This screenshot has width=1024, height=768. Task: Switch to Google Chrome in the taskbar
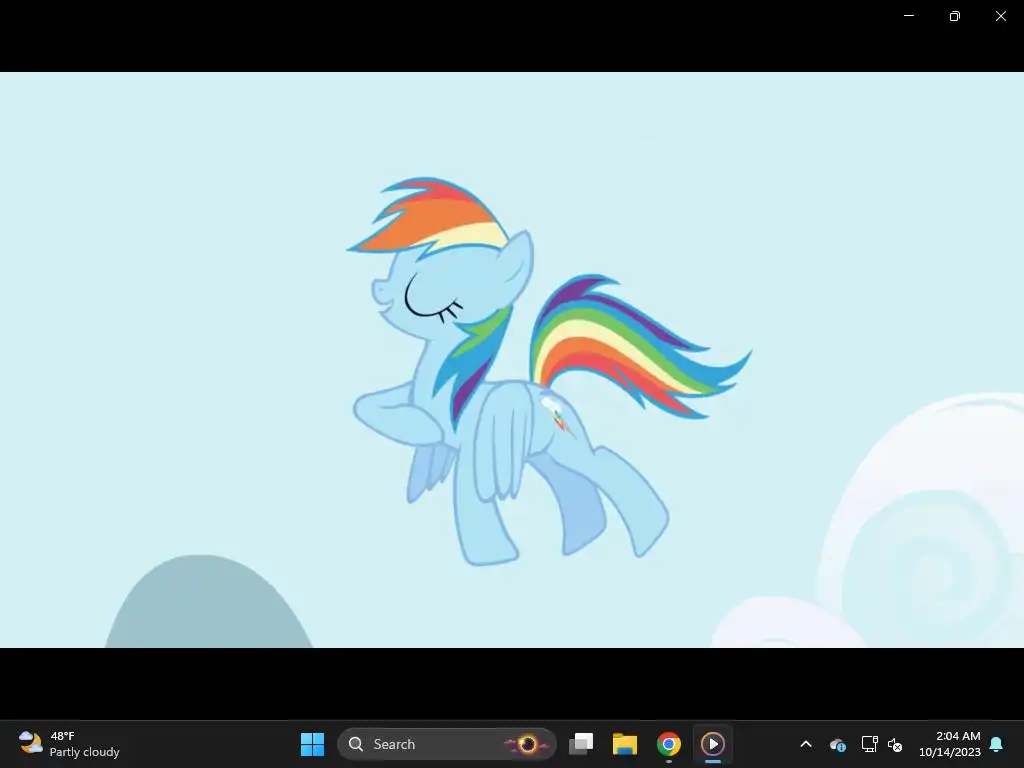coord(668,744)
